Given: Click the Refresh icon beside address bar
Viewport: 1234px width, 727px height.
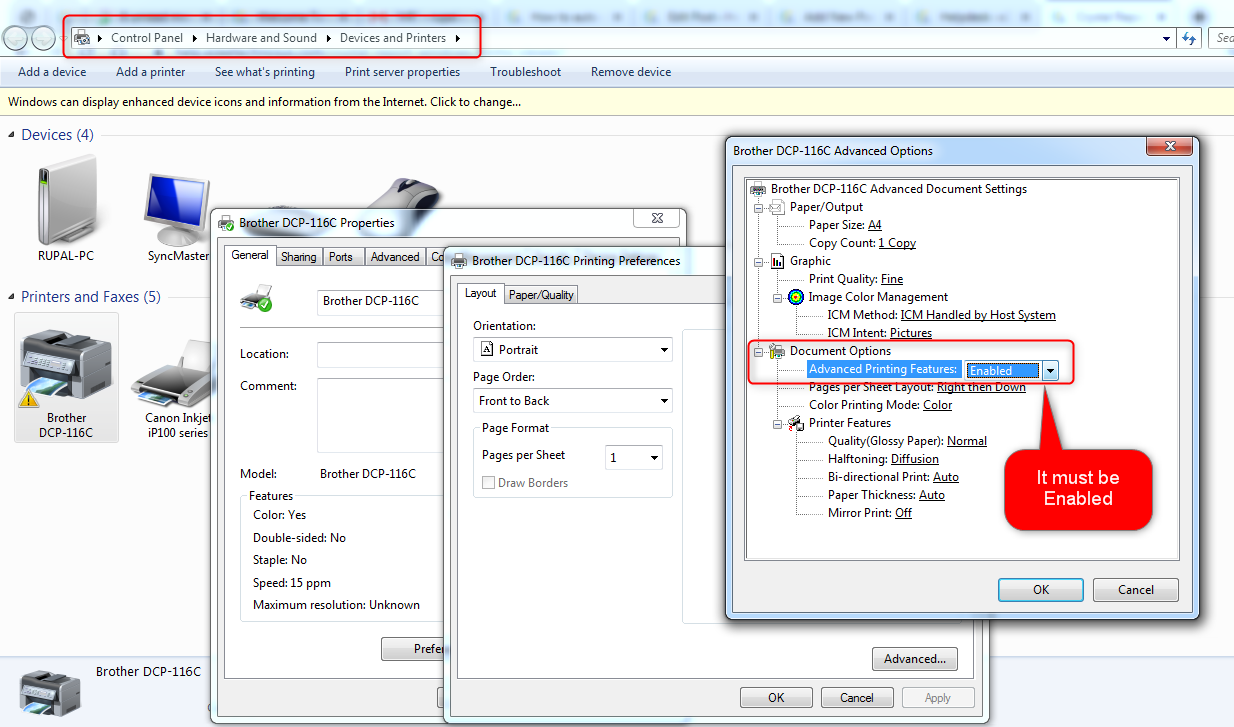Looking at the screenshot, I should [1189, 38].
